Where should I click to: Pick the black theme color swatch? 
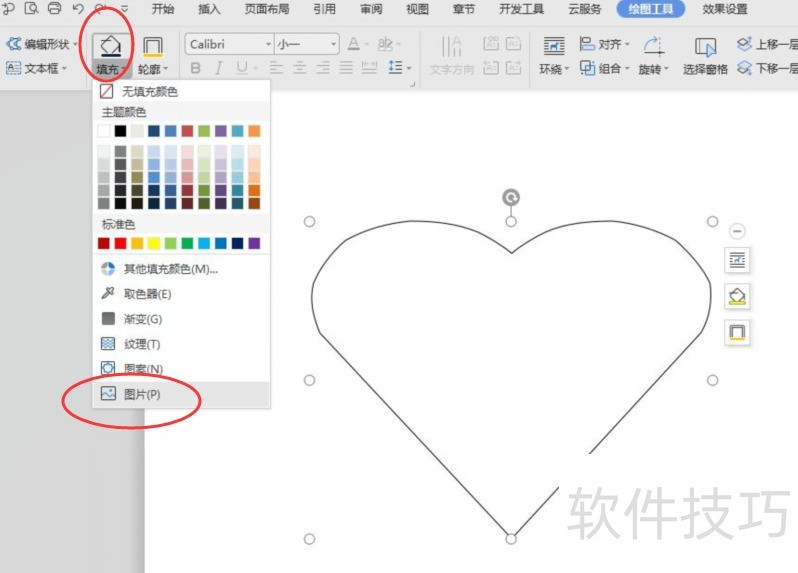pos(121,131)
